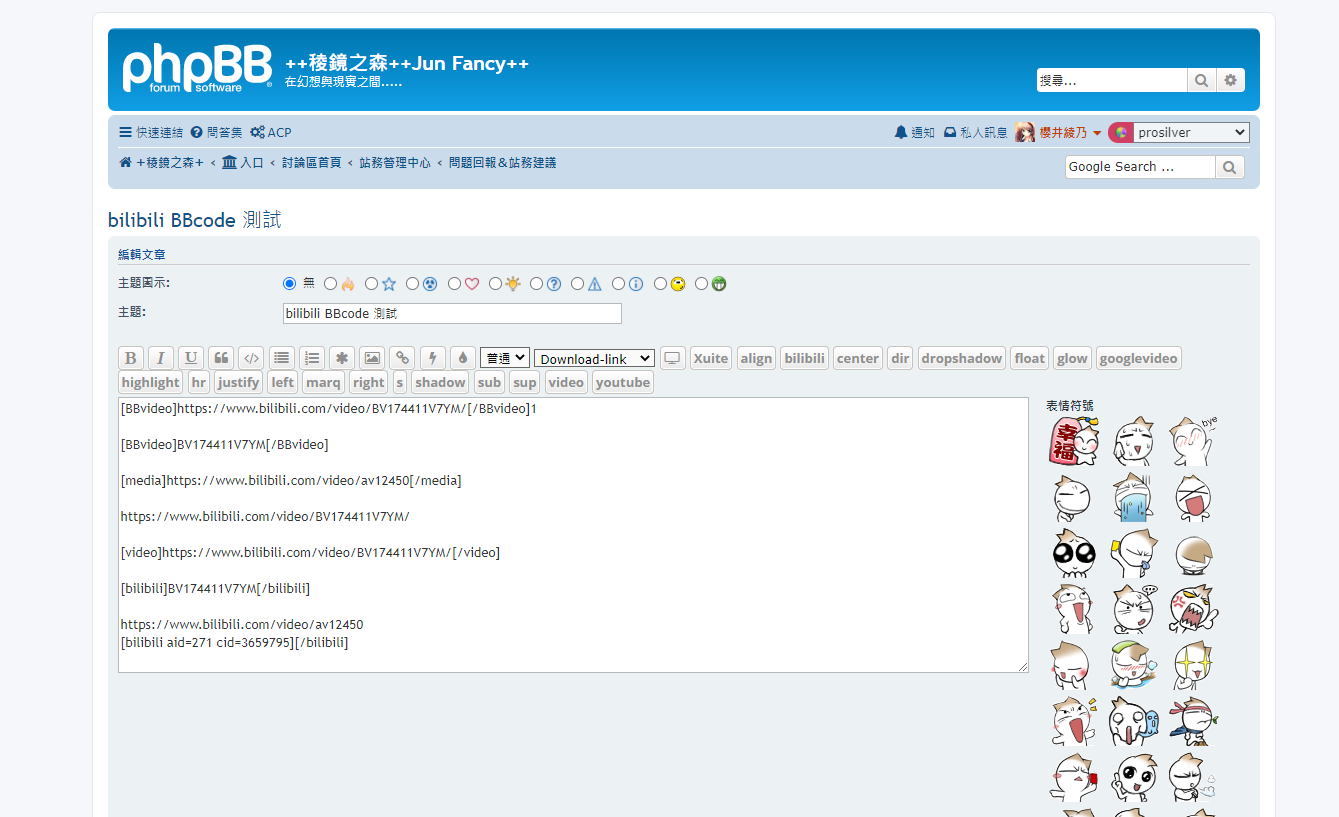Insert the red 幸福 sign emoticon

tap(1074, 441)
